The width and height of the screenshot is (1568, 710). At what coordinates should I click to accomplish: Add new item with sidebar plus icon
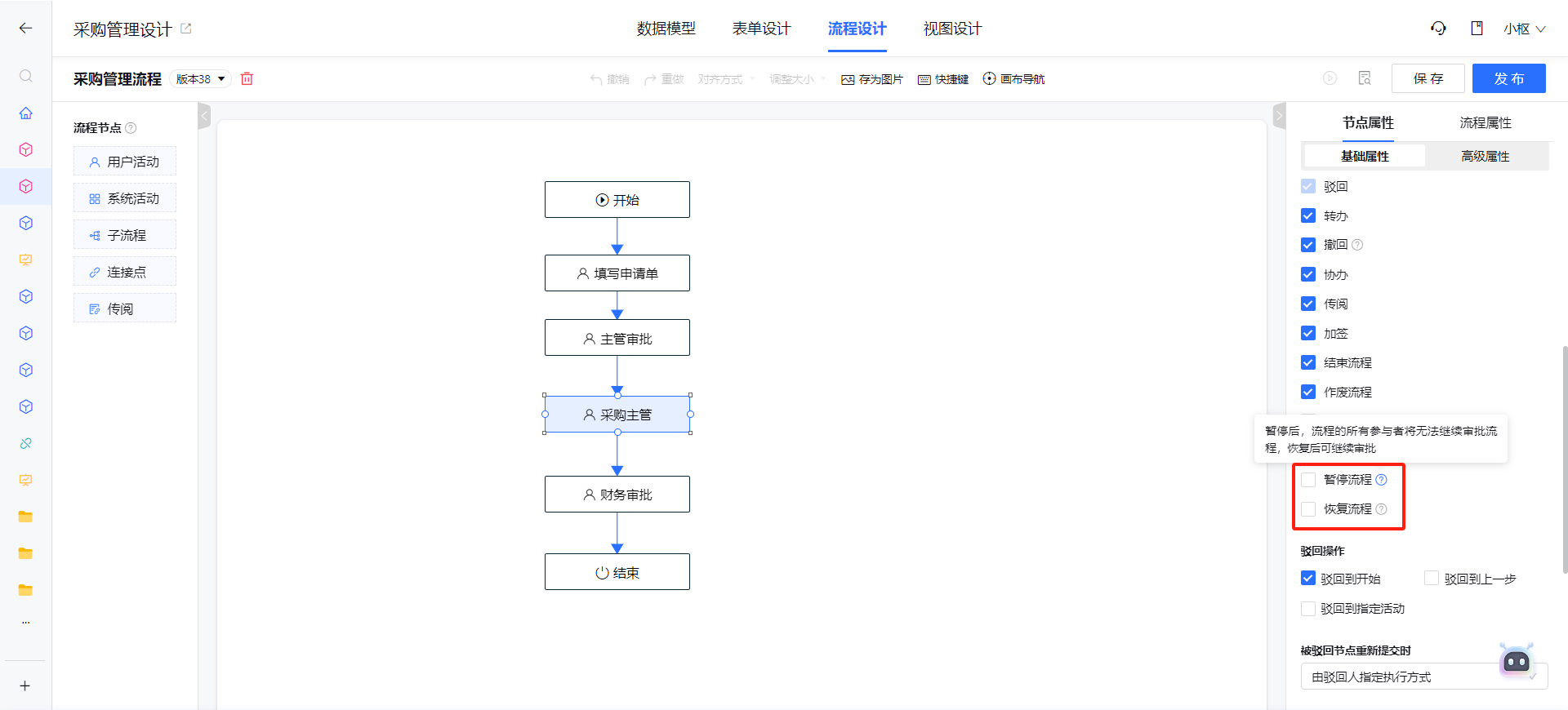[25, 686]
